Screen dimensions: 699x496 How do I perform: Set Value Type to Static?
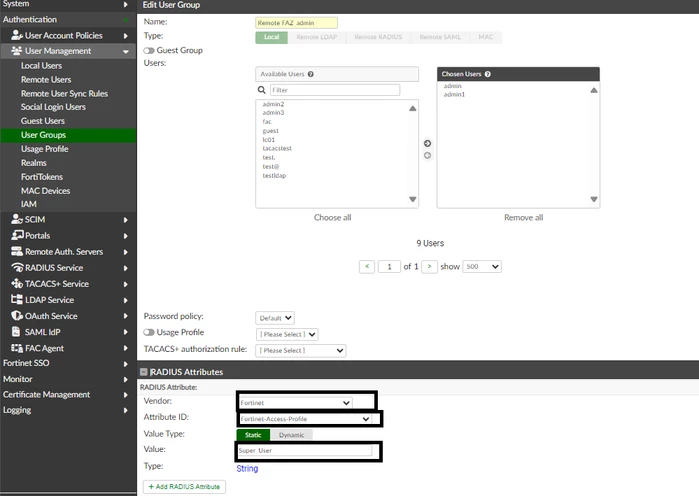coord(253,435)
